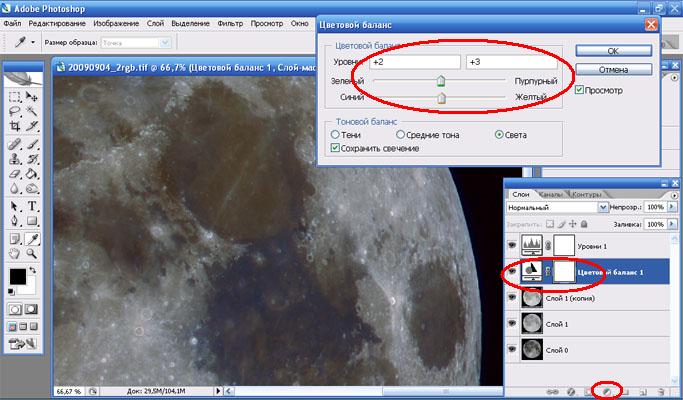Toggle the Сохранить свечение checkbox
Viewport: 683px width, 400px height.
pyautogui.click(x=335, y=148)
